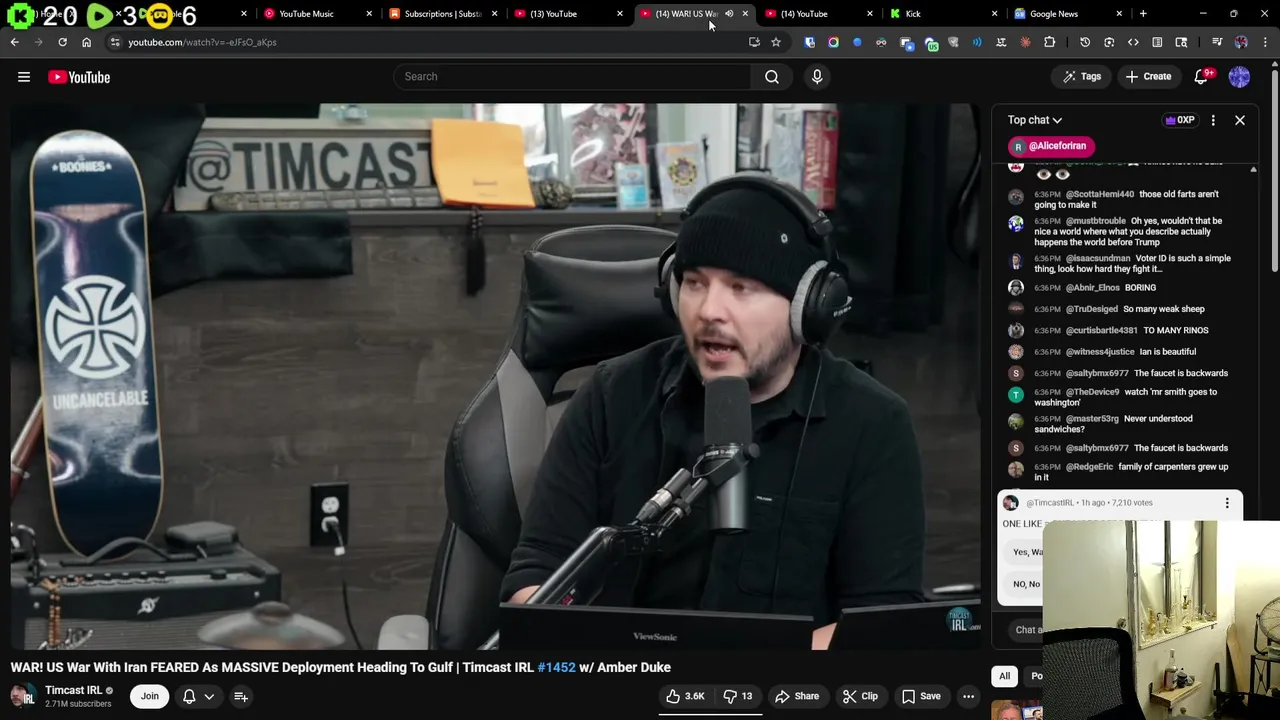Click the install app icon in address bar
The height and width of the screenshot is (720, 1280).
pos(754,42)
